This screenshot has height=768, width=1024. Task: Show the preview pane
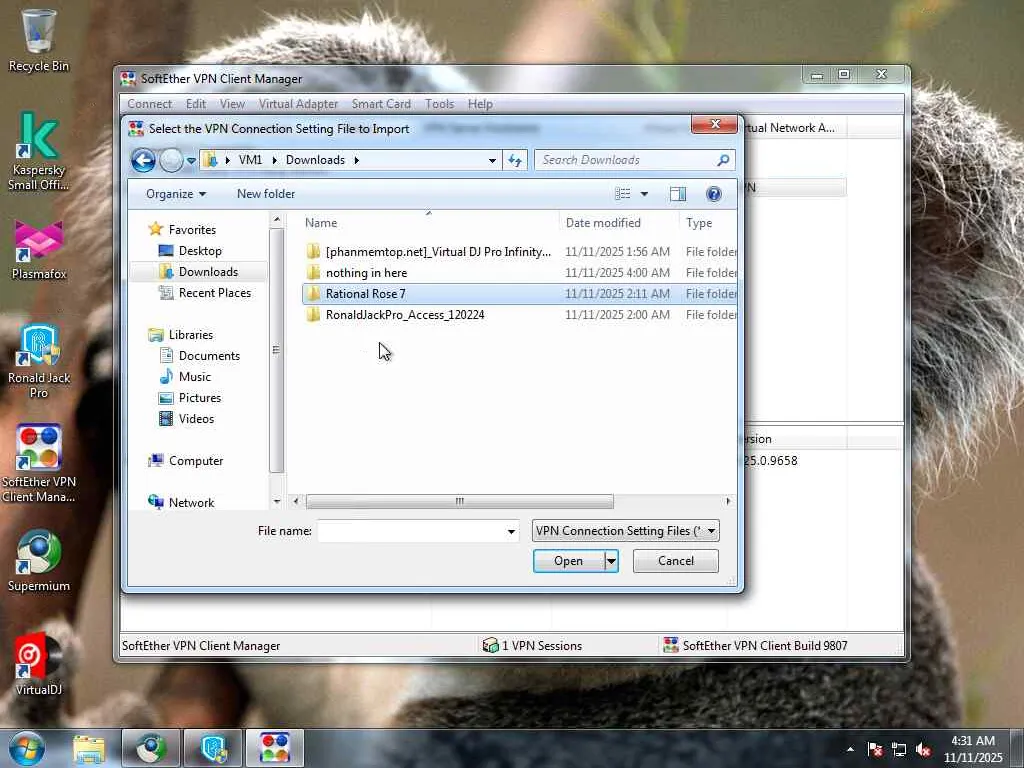tap(678, 194)
